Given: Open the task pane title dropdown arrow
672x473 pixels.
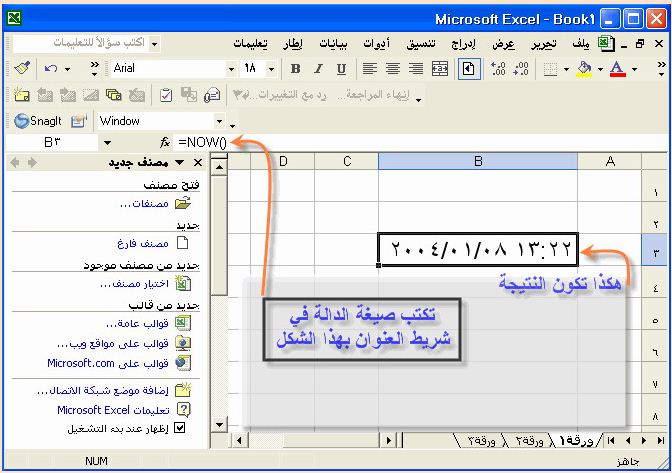Looking at the screenshot, I should tap(180, 163).
